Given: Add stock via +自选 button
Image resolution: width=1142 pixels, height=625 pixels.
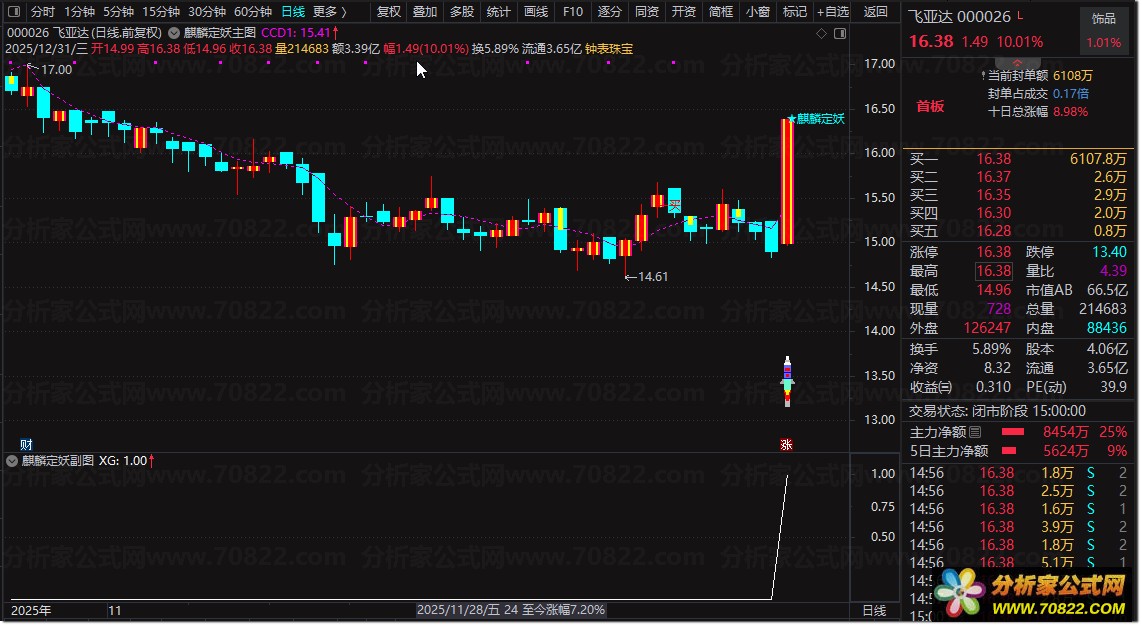Looking at the screenshot, I should coord(833,12).
